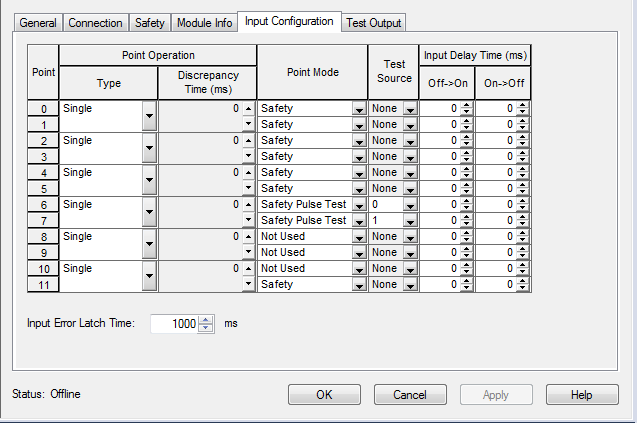This screenshot has width=637, height=423.
Task: Open the Module Info tab
Action: click(x=204, y=23)
